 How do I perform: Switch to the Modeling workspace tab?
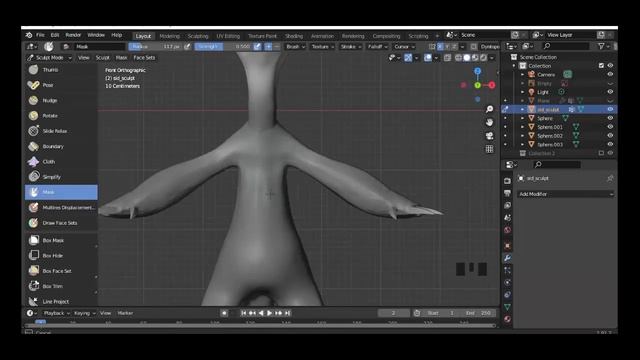pyautogui.click(x=169, y=36)
